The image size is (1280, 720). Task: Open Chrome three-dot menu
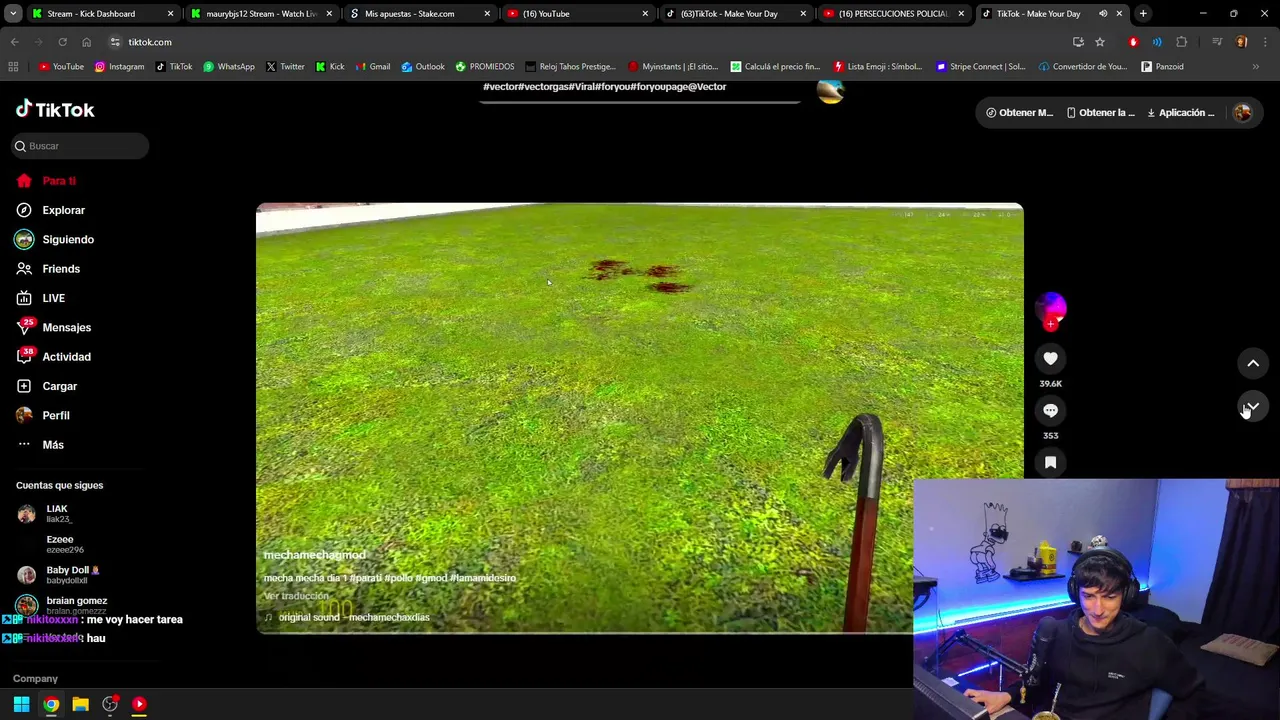click(x=1265, y=42)
